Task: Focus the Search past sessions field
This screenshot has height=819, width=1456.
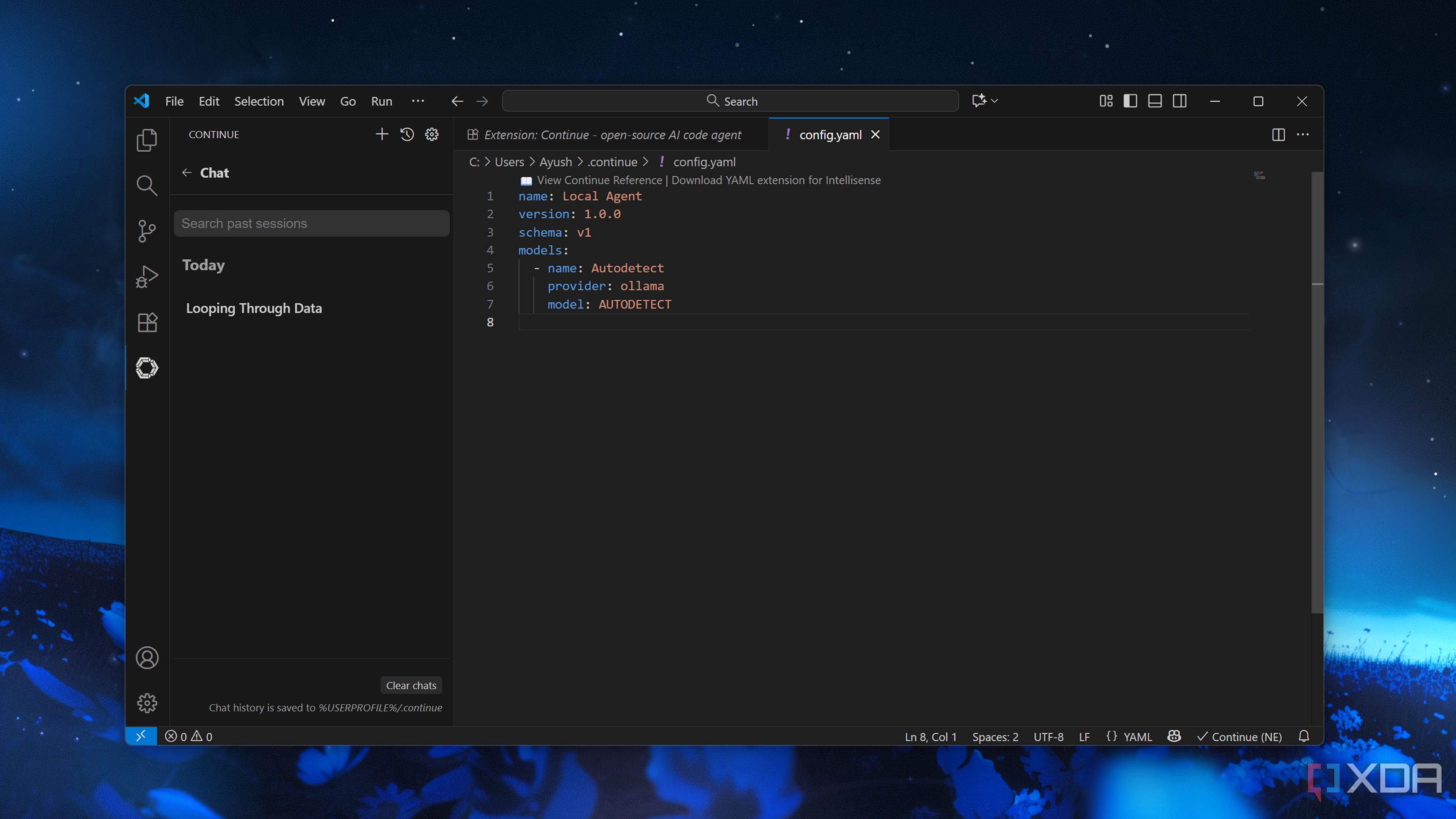Action: (x=311, y=223)
